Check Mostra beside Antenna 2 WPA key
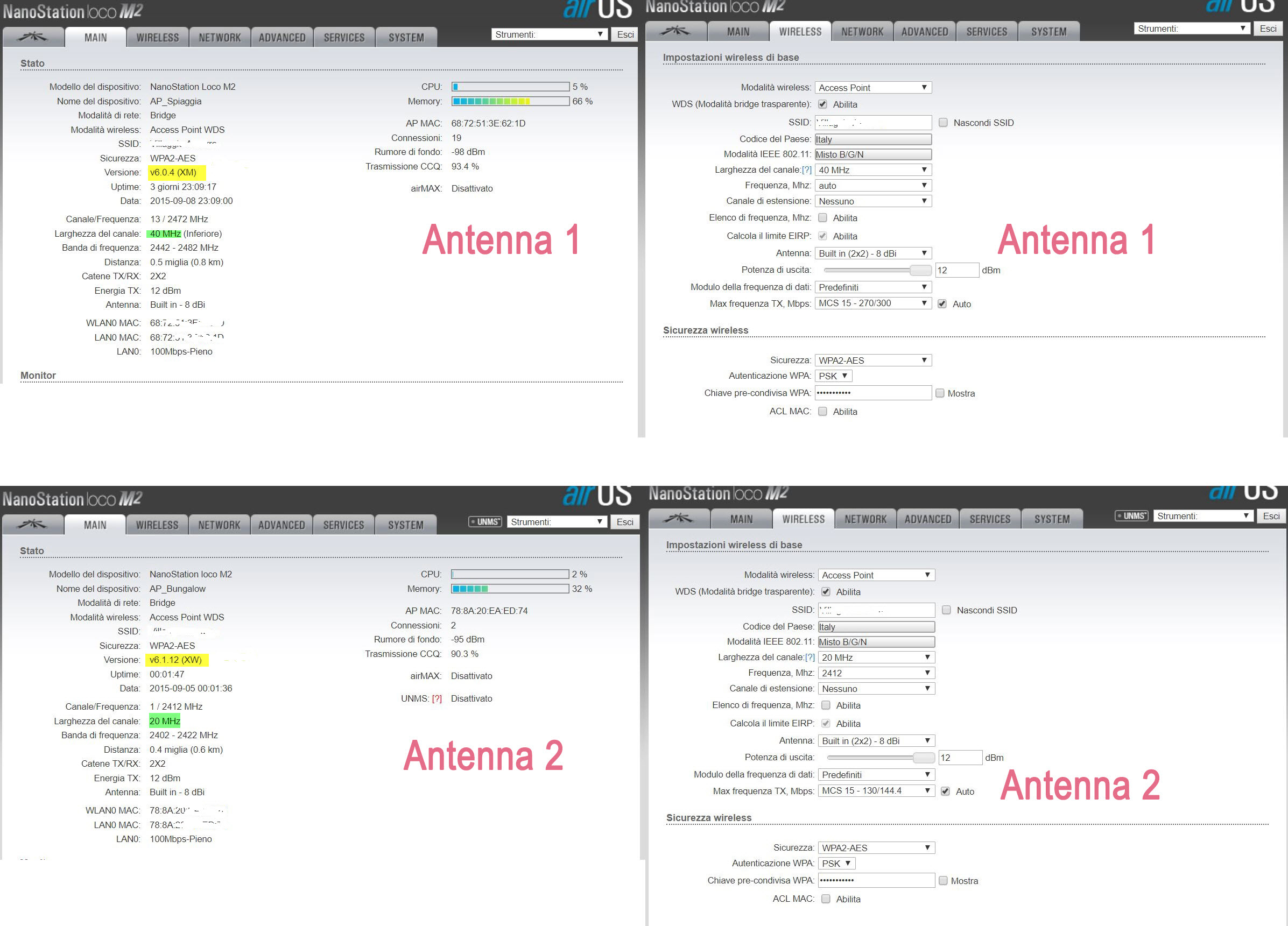The height and width of the screenshot is (926, 1288). point(944,881)
